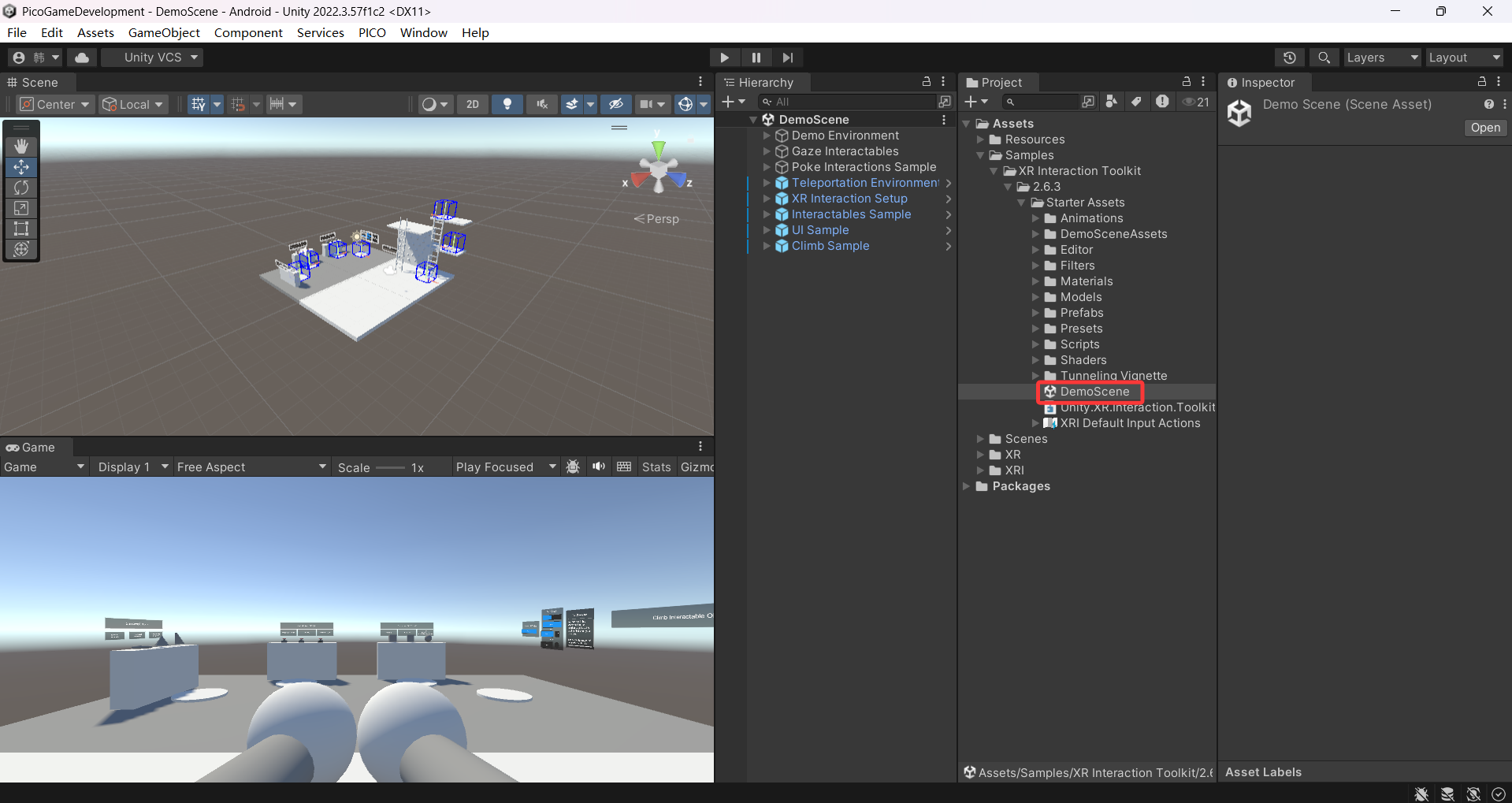Adjust the Game view Scale slider
Viewport: 1512px width, 803px height.
[390, 467]
